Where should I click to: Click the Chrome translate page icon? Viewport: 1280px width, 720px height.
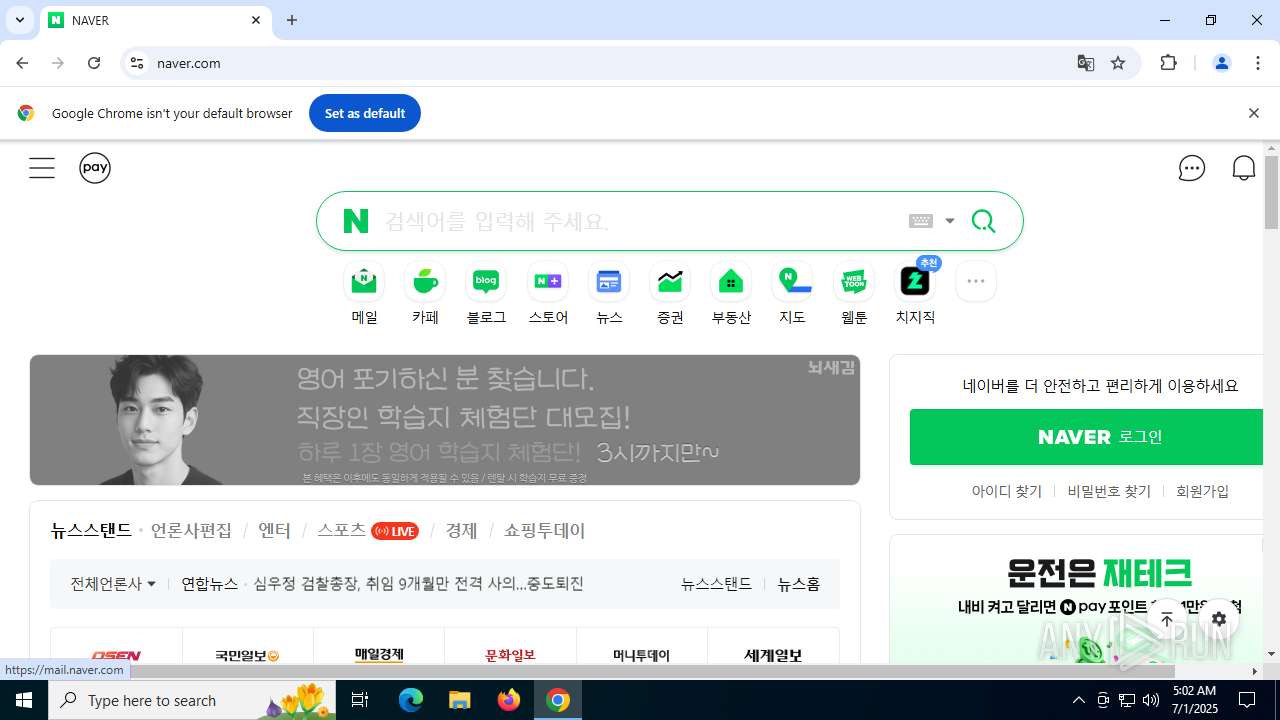(1085, 63)
